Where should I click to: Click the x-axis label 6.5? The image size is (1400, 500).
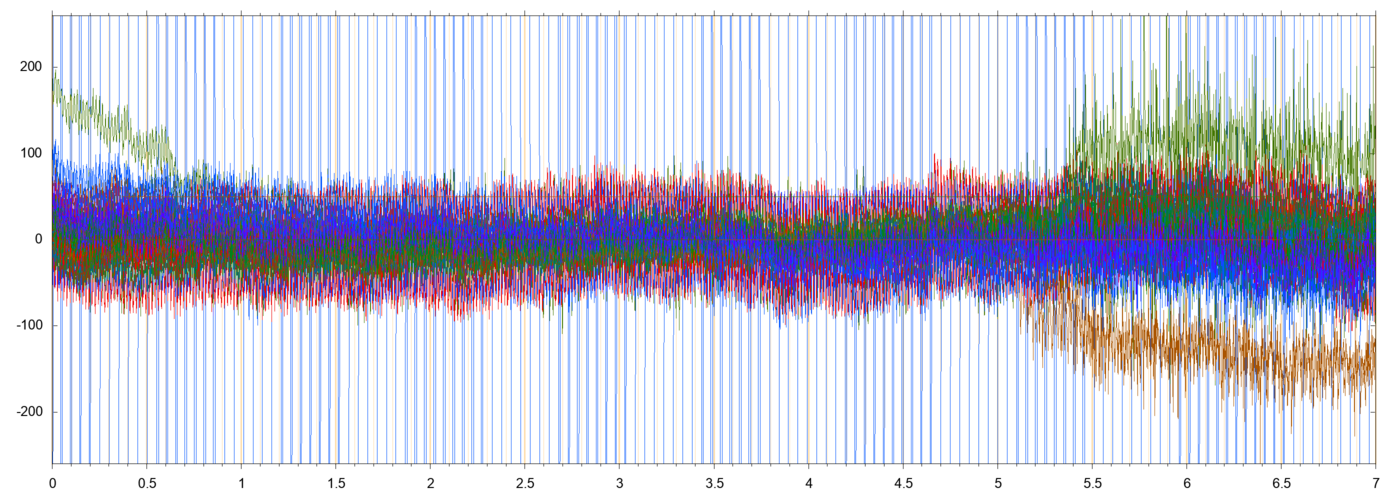point(1281,482)
